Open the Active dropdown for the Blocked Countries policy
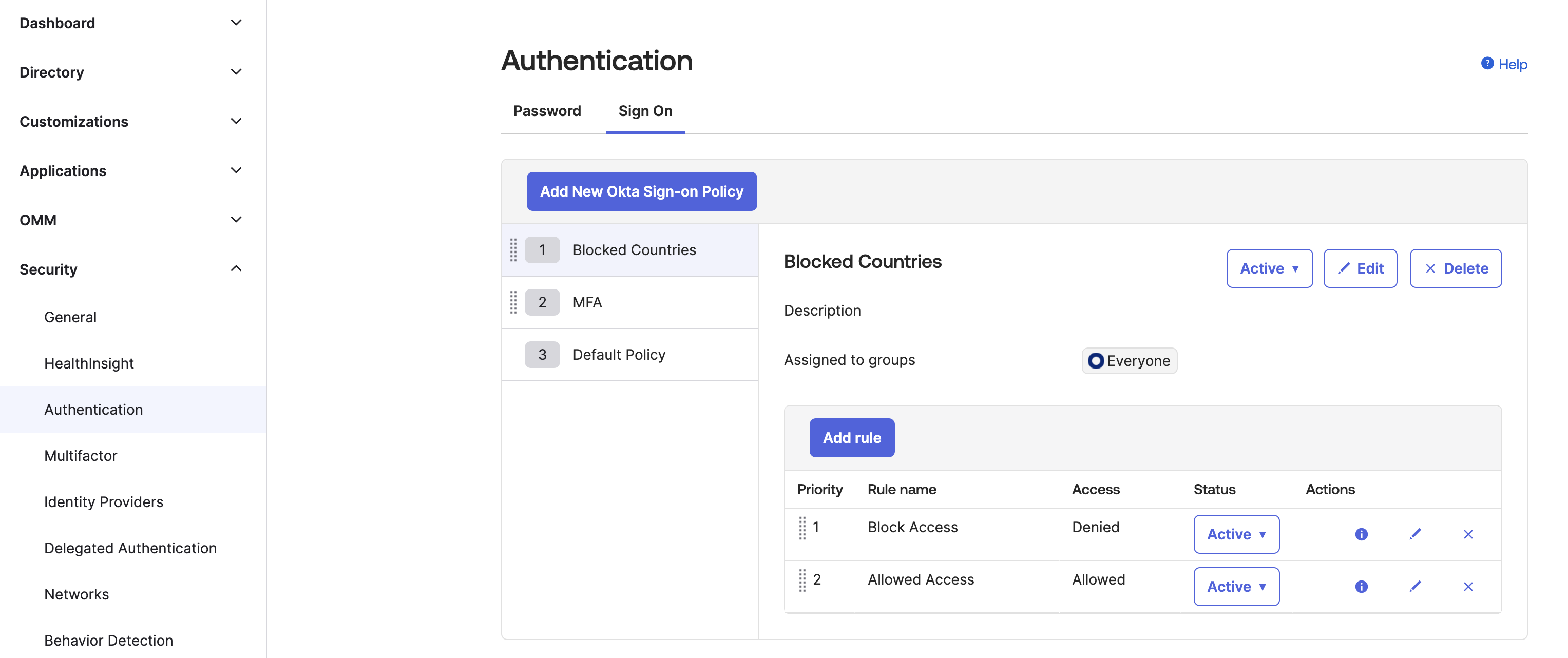The image size is (1568, 658). (x=1269, y=268)
